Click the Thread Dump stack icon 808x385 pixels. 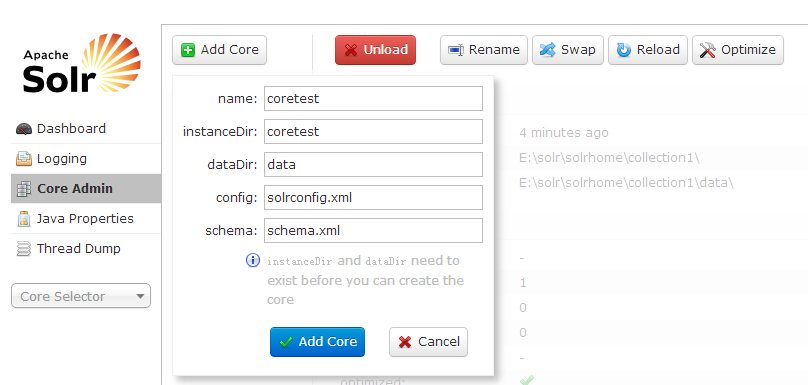pos(24,249)
